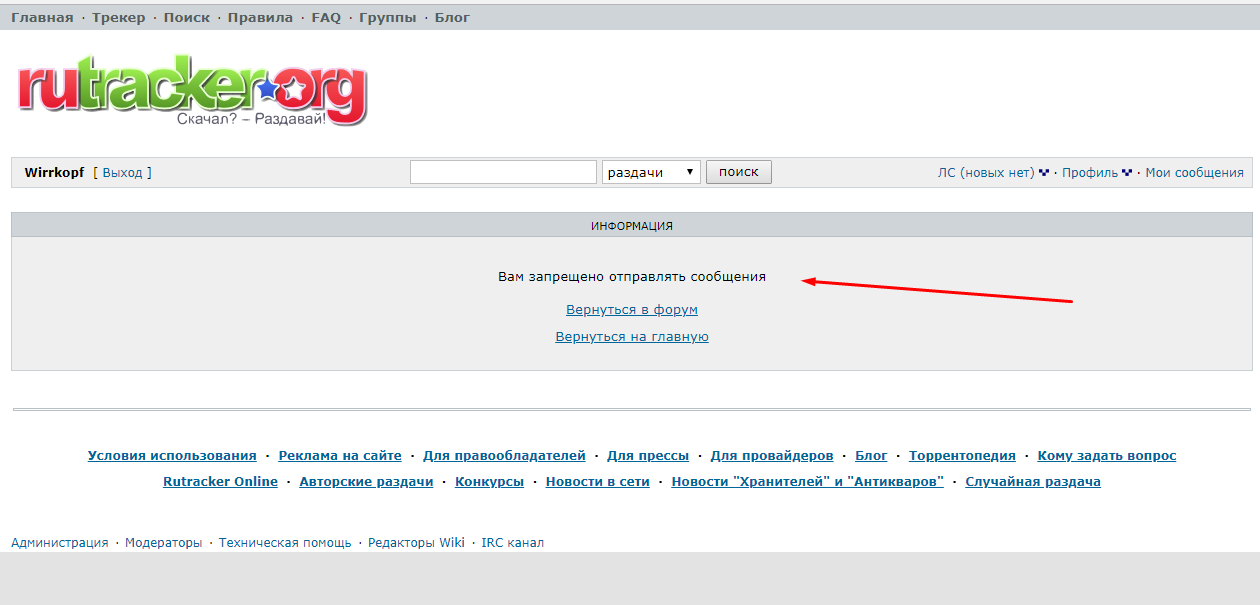1260x605 pixels.
Task: Open Техническая помощь link
Action: pyautogui.click(x=285, y=543)
